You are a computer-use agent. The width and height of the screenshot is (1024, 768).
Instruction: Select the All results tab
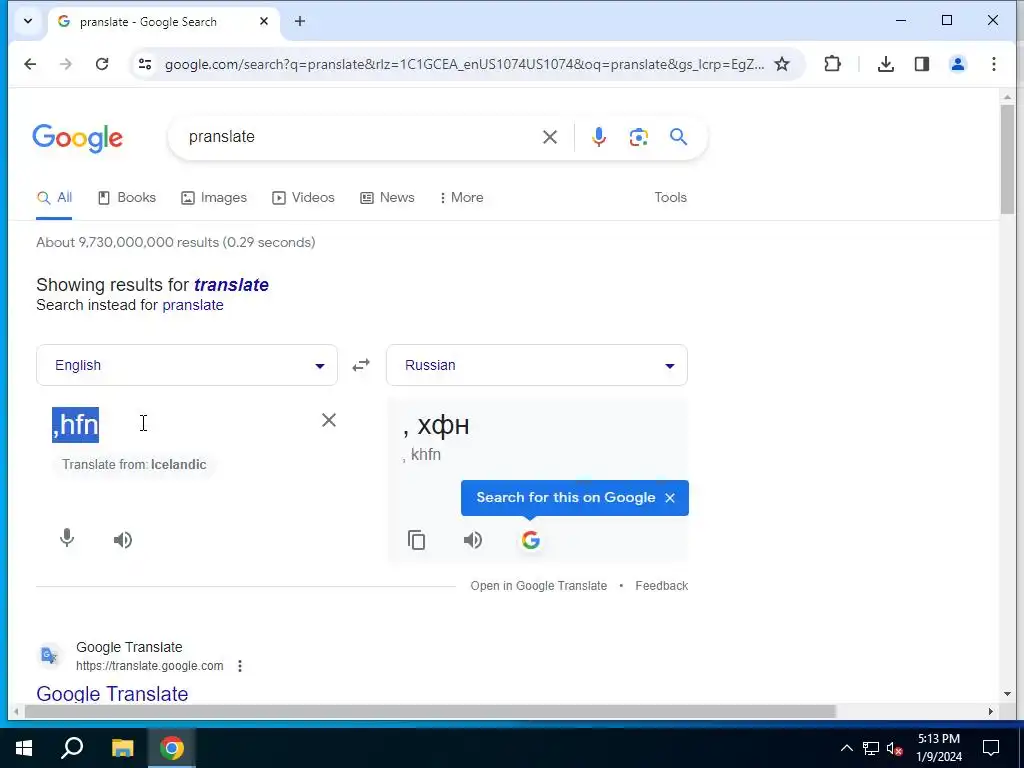[x=54, y=197]
